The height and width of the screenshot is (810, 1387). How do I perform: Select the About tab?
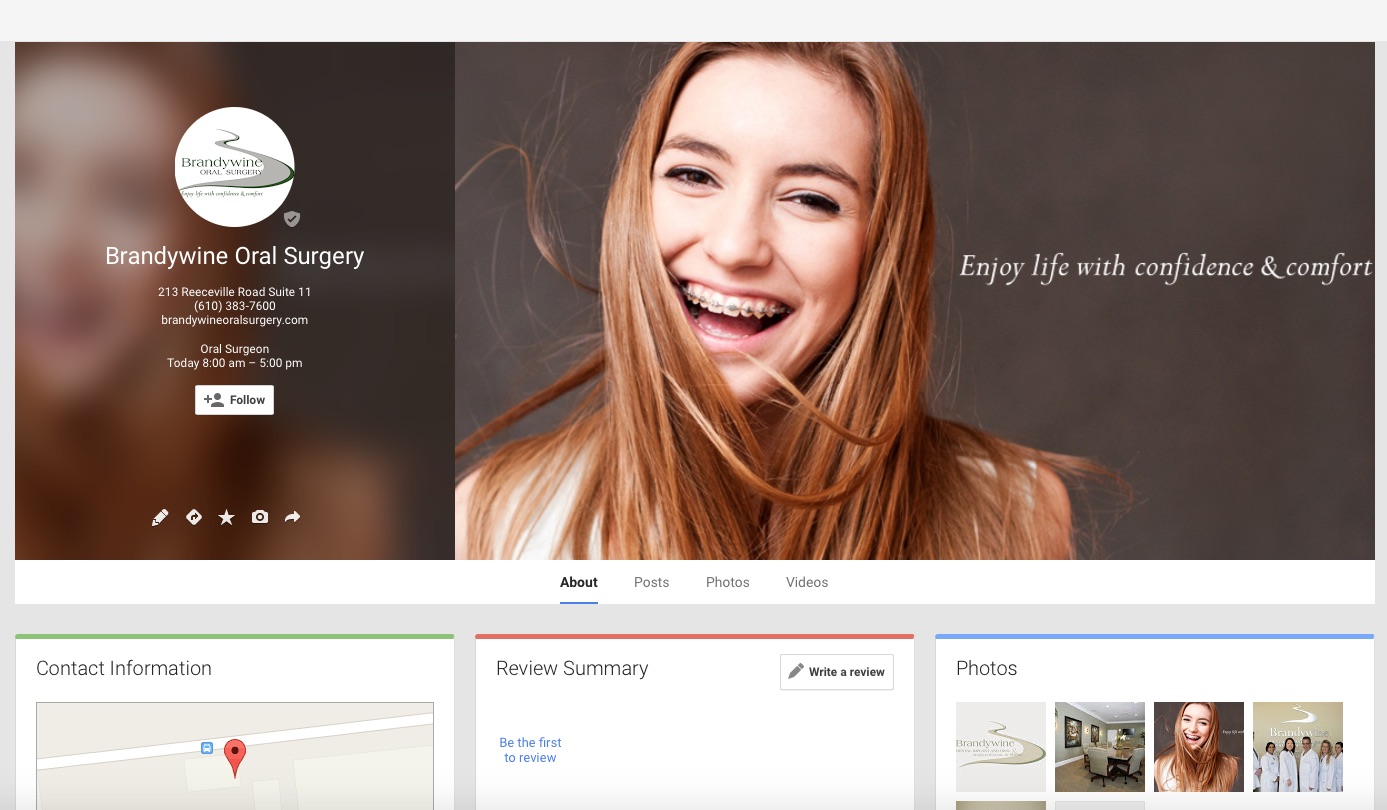point(579,582)
